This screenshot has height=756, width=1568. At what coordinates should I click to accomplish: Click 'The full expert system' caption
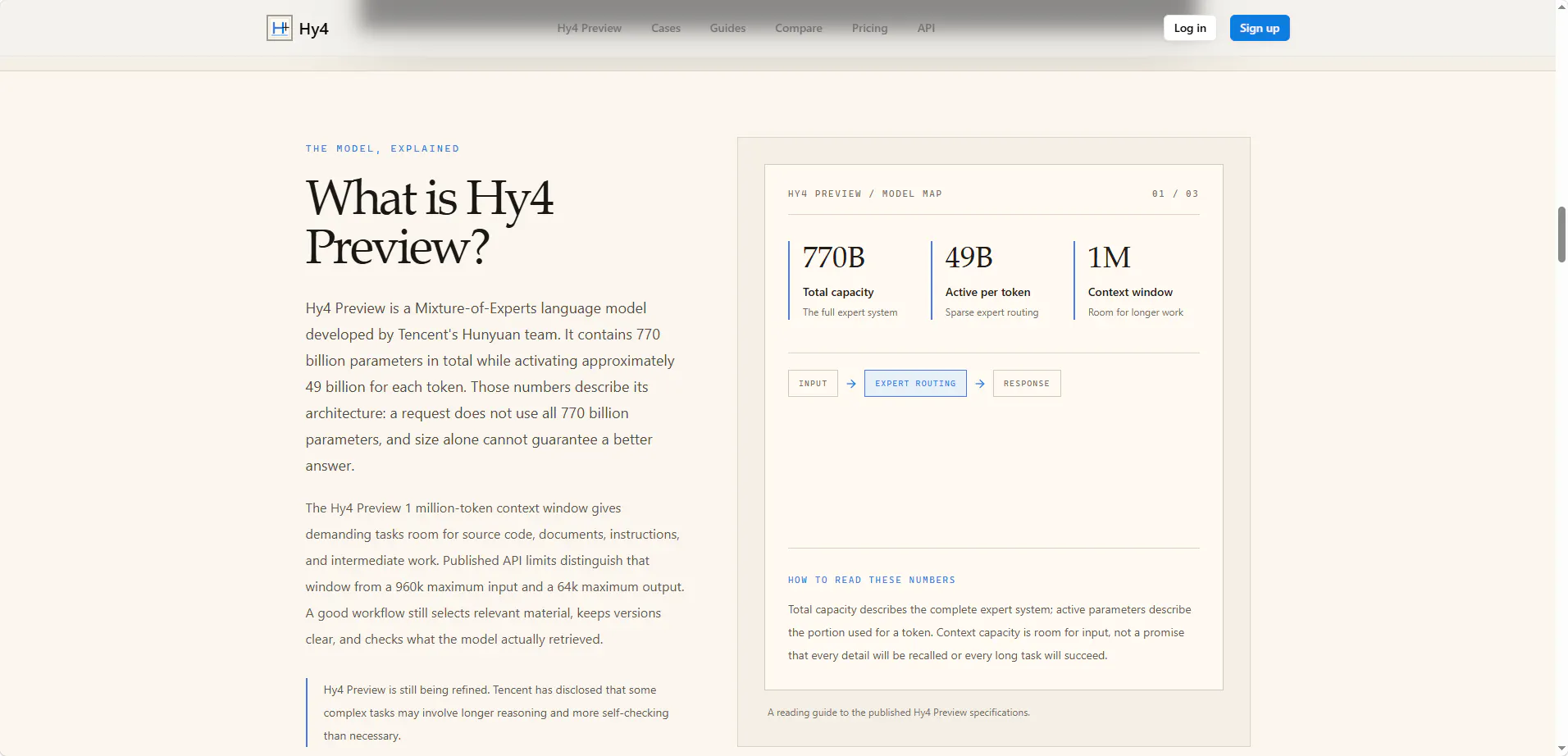pyautogui.click(x=850, y=312)
